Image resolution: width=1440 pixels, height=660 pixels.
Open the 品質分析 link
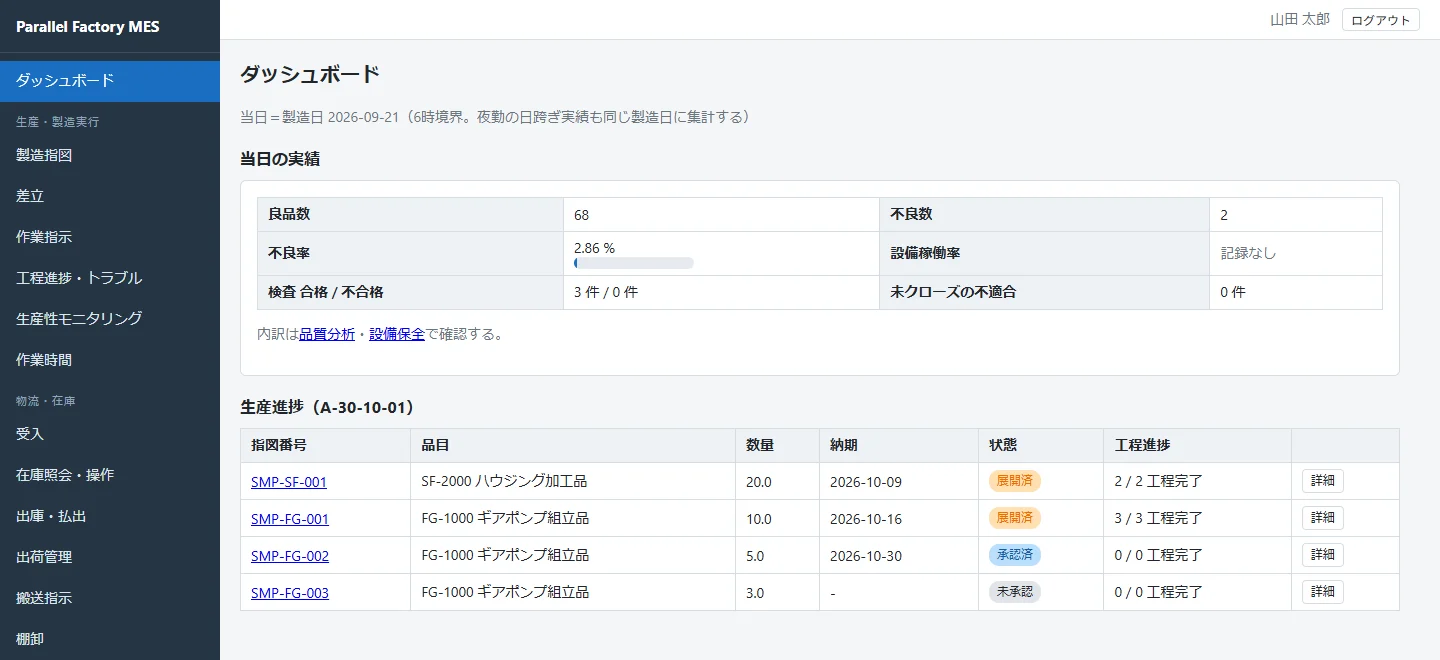pyautogui.click(x=327, y=334)
